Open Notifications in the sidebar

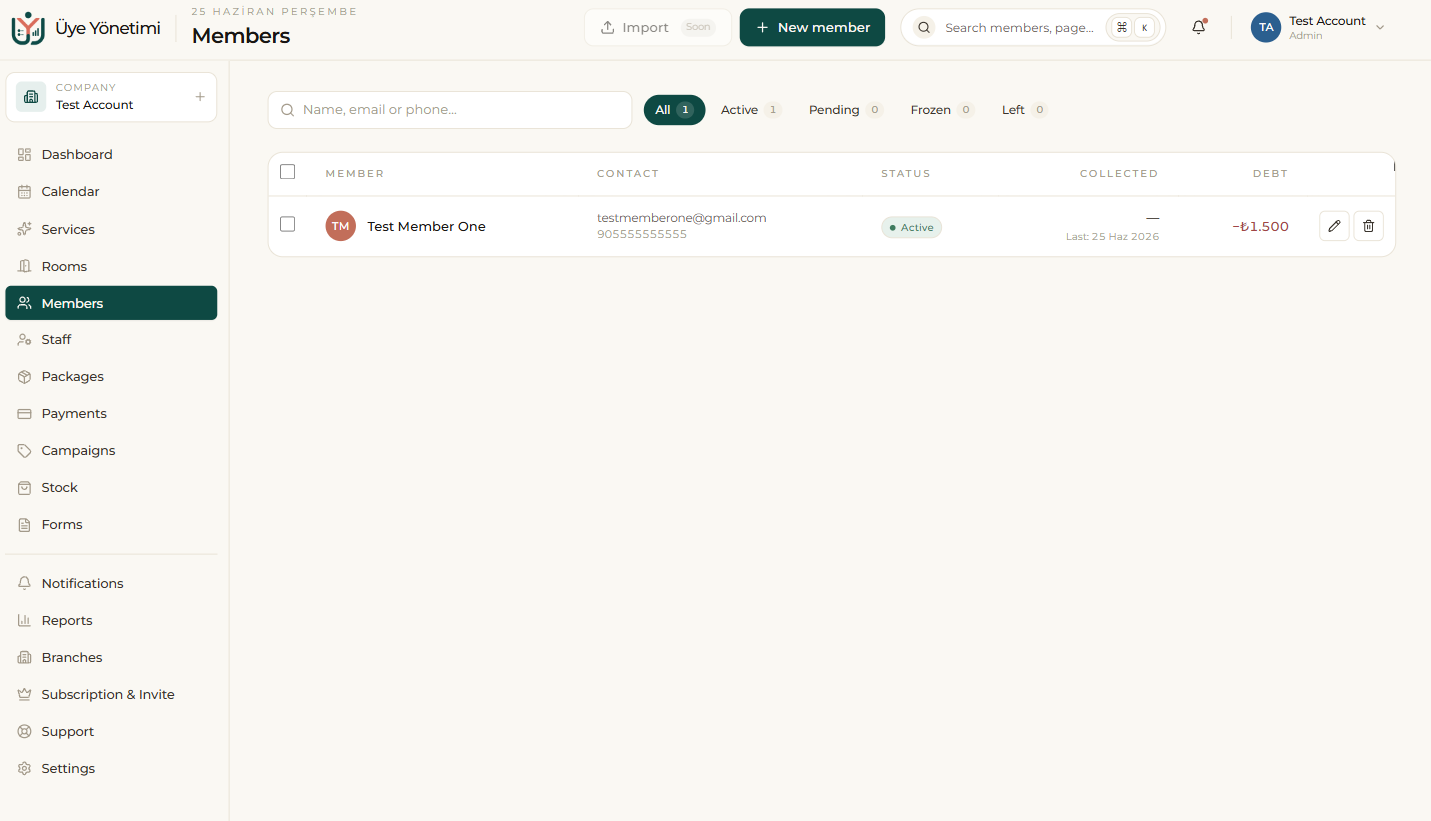coord(111,584)
